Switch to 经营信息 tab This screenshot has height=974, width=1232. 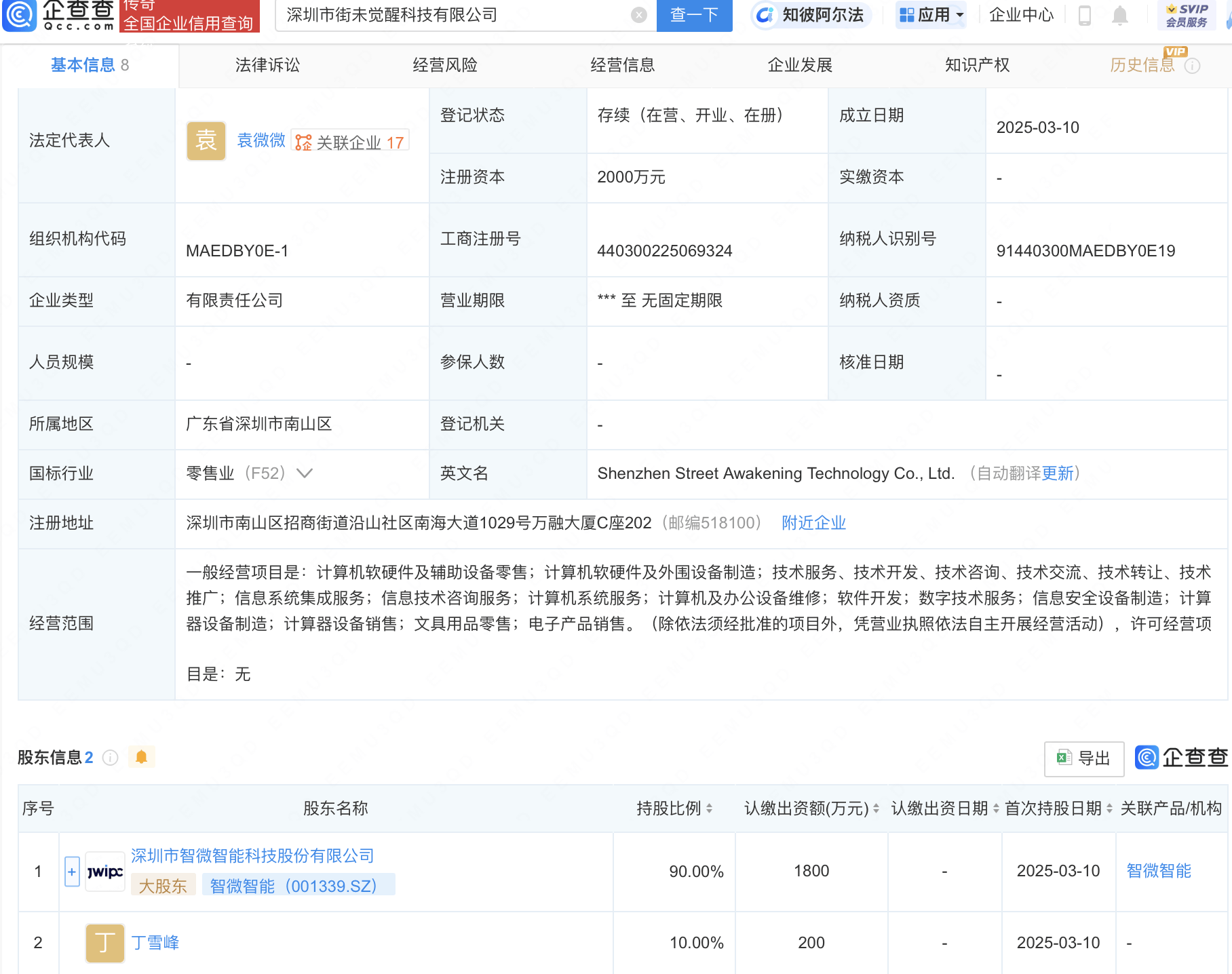tap(623, 65)
